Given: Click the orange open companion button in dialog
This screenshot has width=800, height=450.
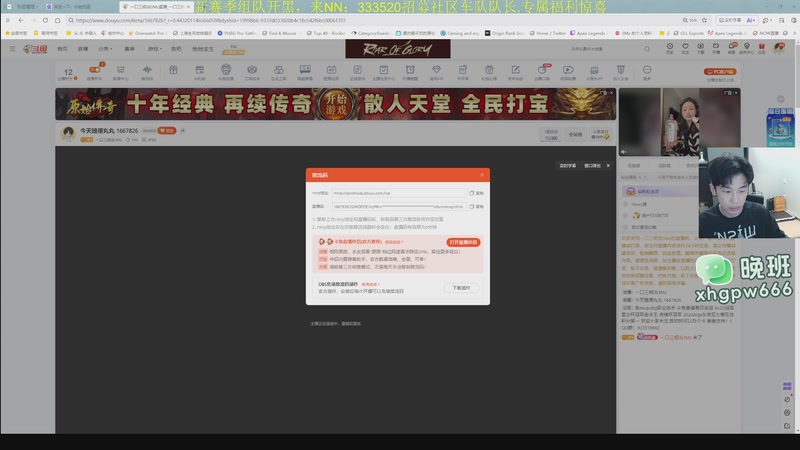Looking at the screenshot, I should tap(463, 242).
